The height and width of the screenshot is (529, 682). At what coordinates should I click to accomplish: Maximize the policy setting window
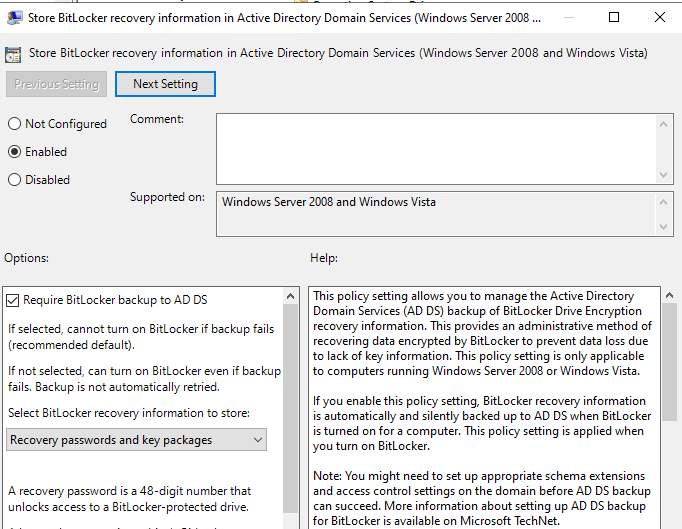click(x=614, y=17)
